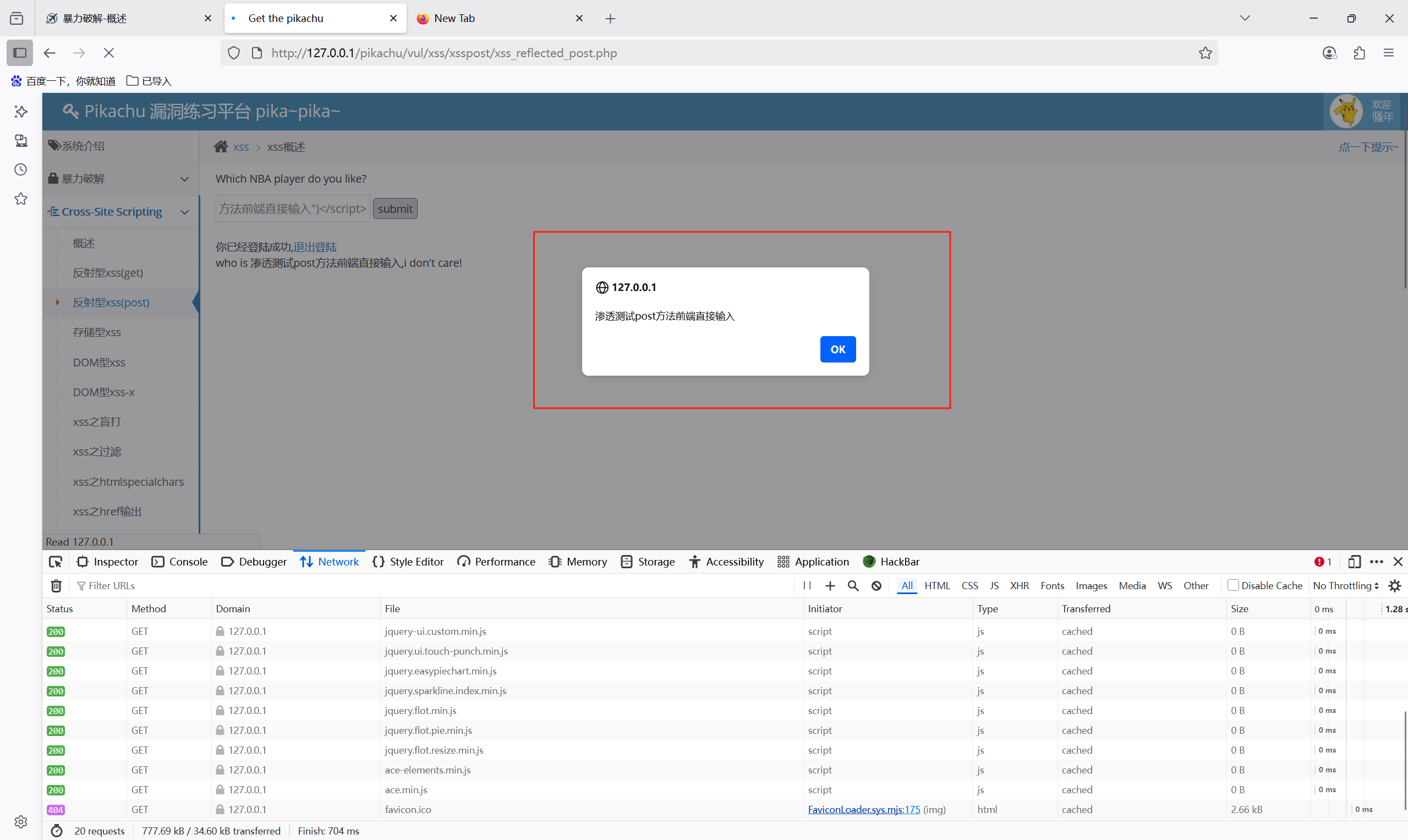Filter network requests by Fonts
This screenshot has width=1408, height=840.
(1053, 586)
